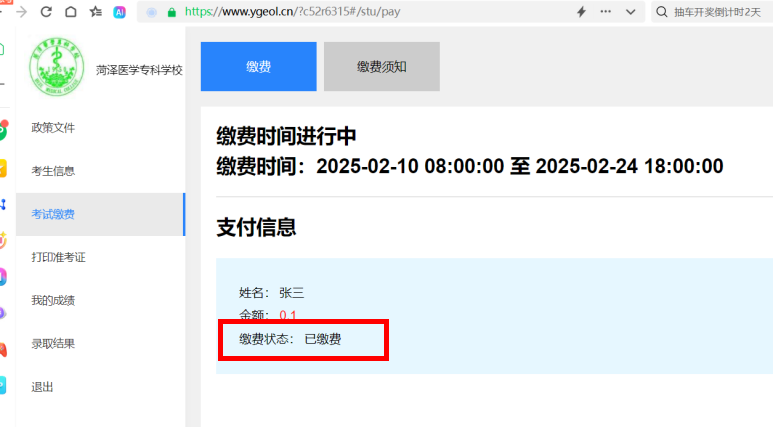Go to 打印准考证 page
The image size is (774, 428).
click(x=58, y=257)
